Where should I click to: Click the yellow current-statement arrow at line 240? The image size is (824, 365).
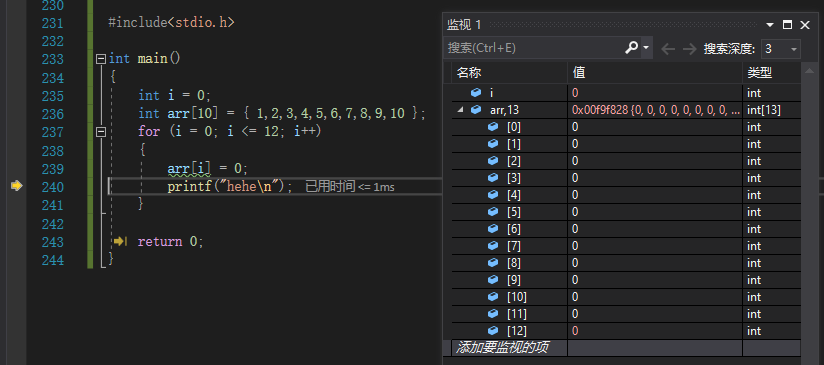click(17, 186)
